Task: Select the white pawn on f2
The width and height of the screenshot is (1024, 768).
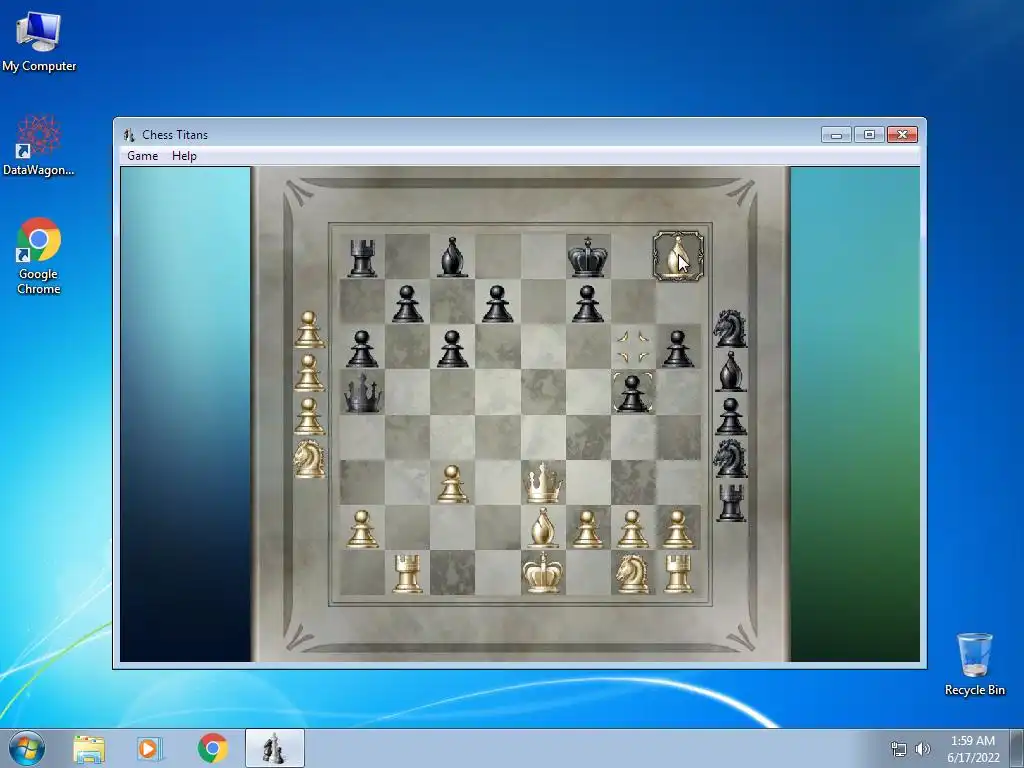Action: click(x=588, y=529)
